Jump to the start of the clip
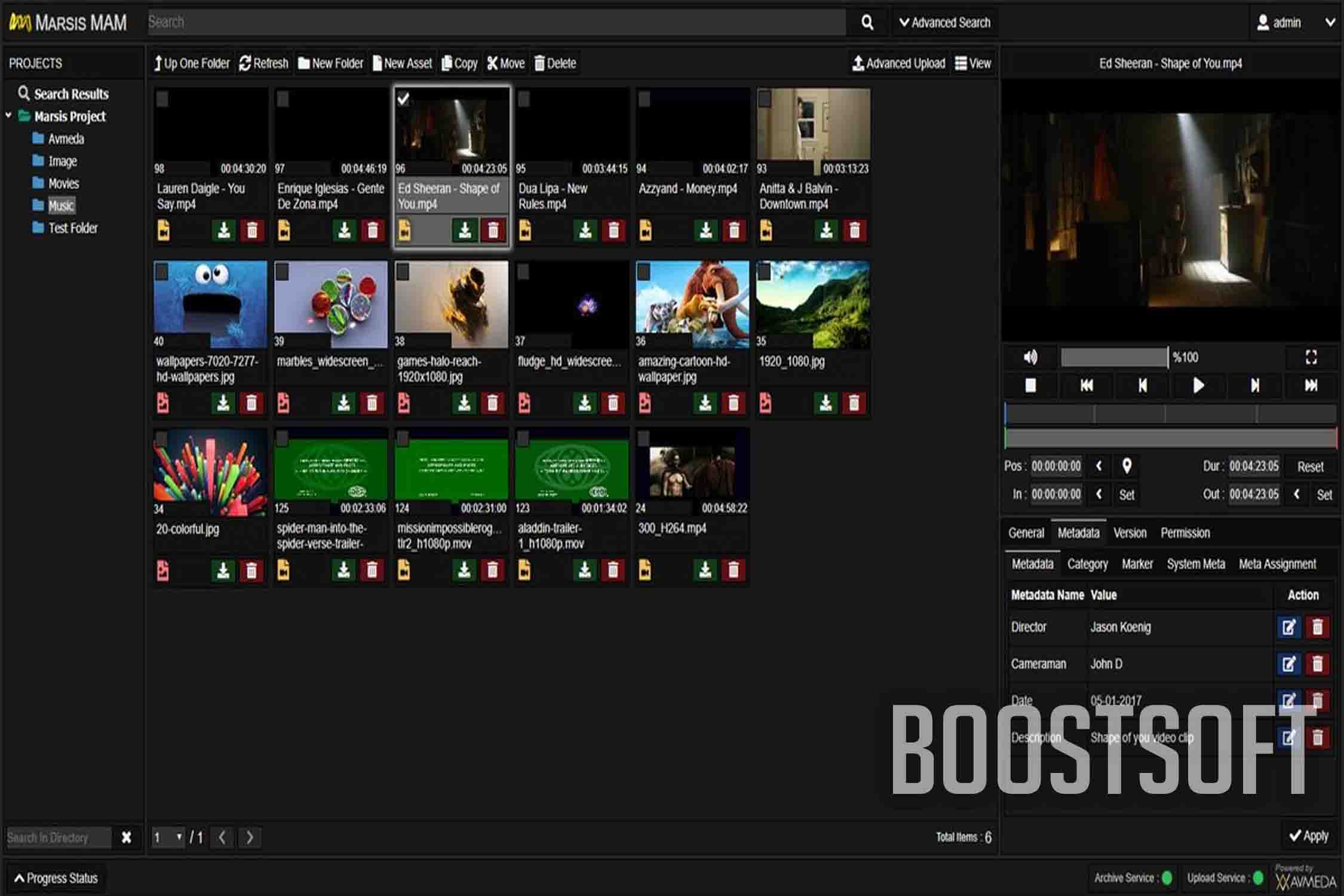 [1087, 385]
